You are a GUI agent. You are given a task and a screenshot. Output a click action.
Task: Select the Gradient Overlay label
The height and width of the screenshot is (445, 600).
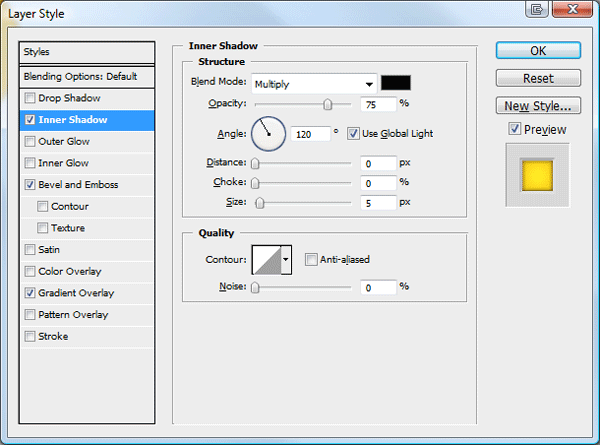(76, 293)
